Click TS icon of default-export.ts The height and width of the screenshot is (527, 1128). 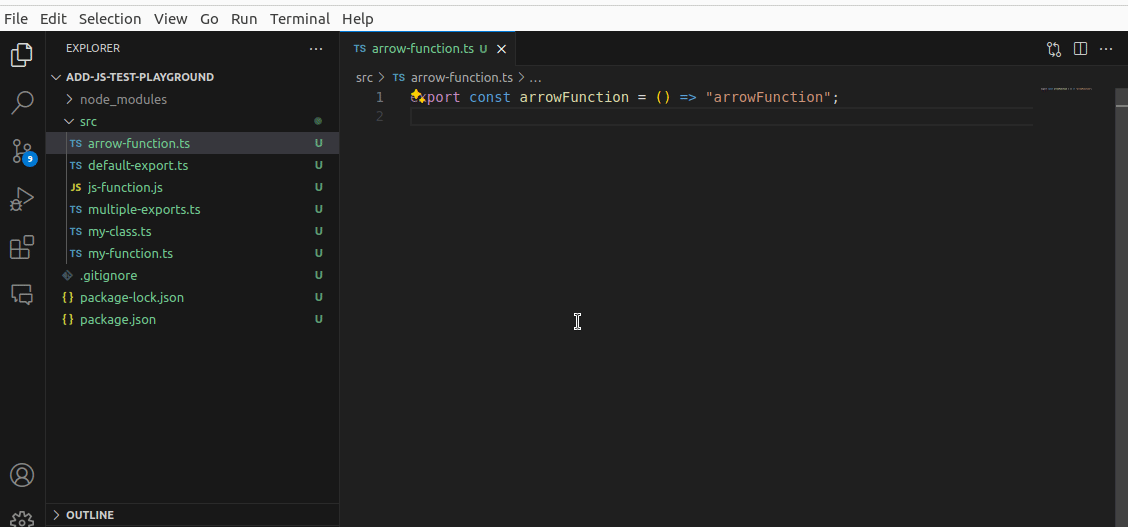pos(76,165)
